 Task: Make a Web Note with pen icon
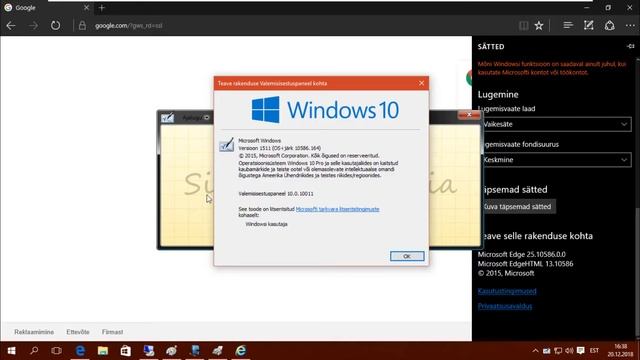pyautogui.click(x=589, y=25)
